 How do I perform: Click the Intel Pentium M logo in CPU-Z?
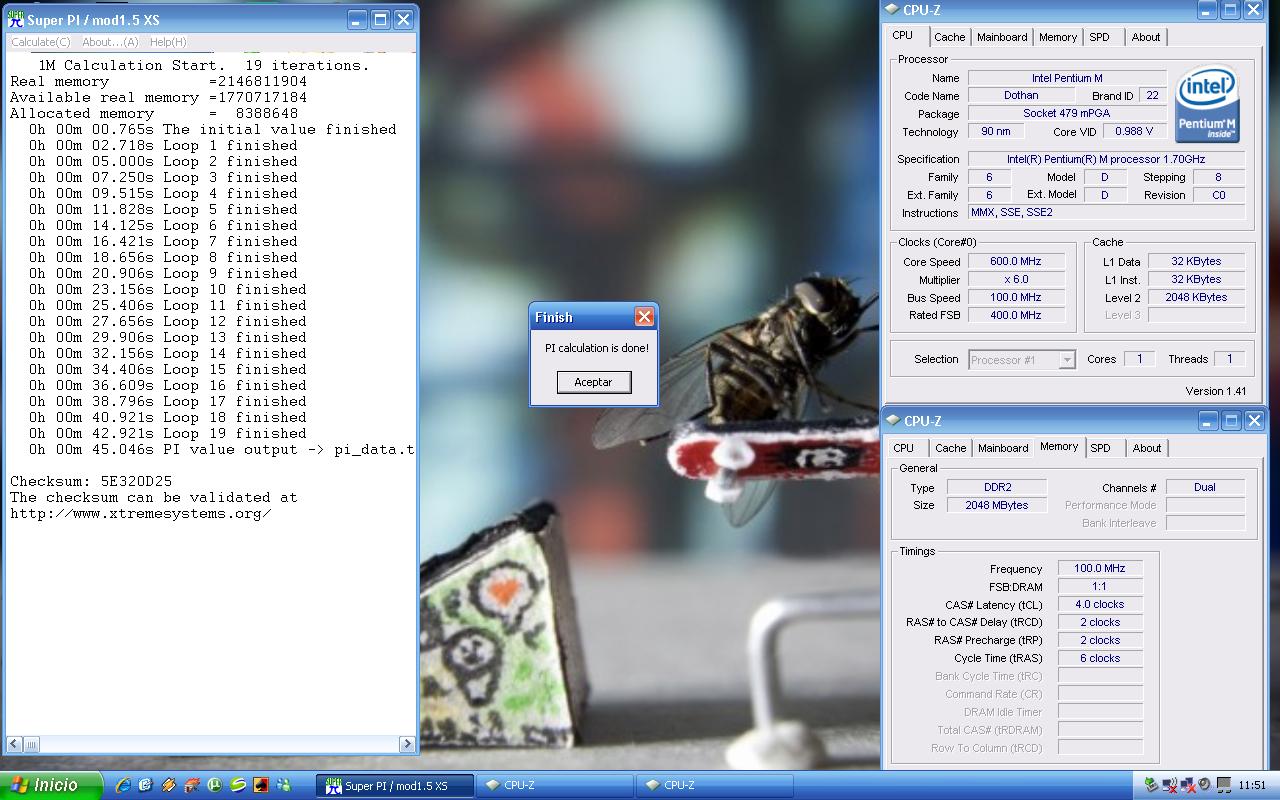[1208, 103]
